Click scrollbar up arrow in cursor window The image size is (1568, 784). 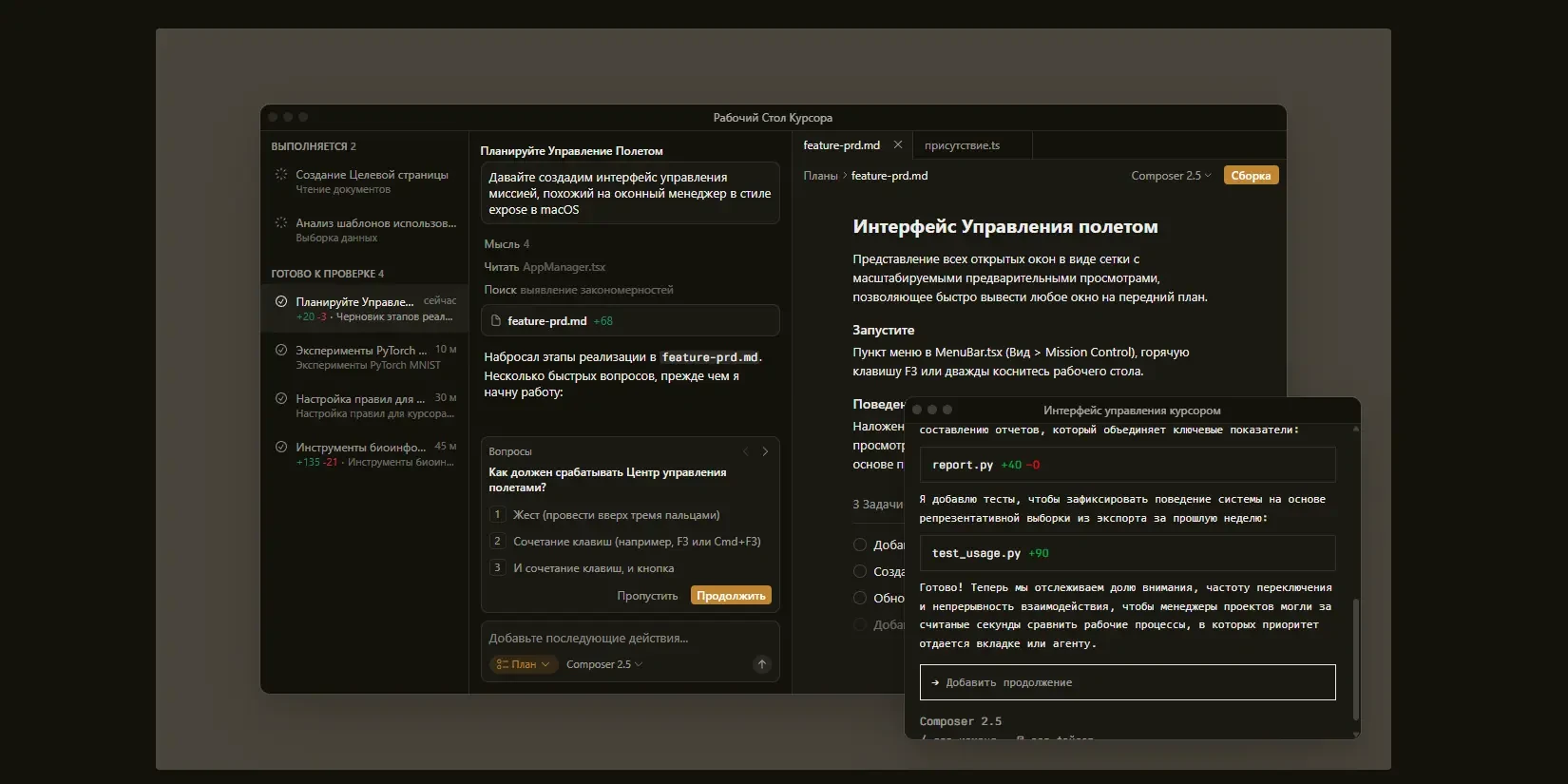click(1356, 430)
